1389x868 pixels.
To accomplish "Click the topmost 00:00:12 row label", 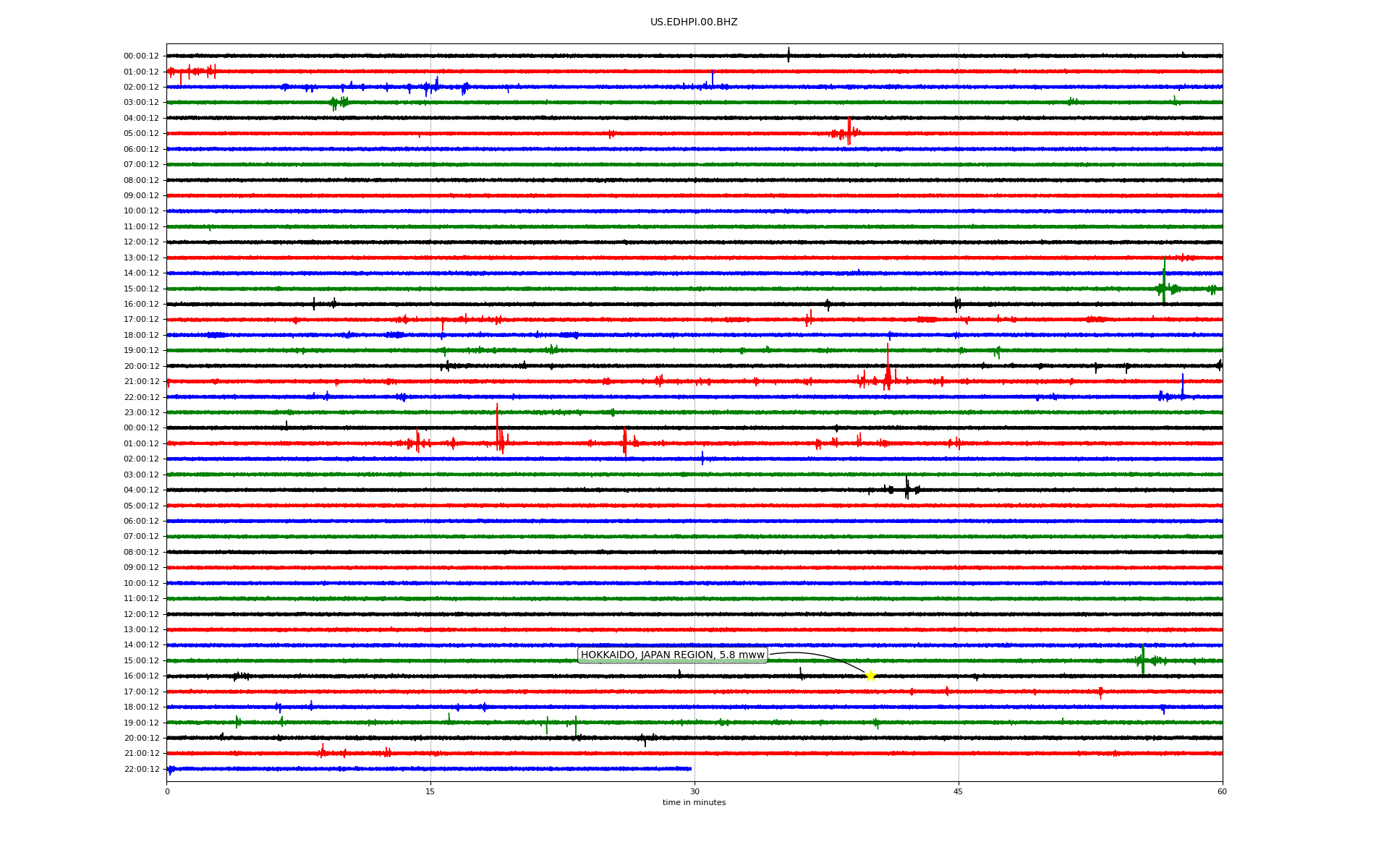I will point(141,56).
